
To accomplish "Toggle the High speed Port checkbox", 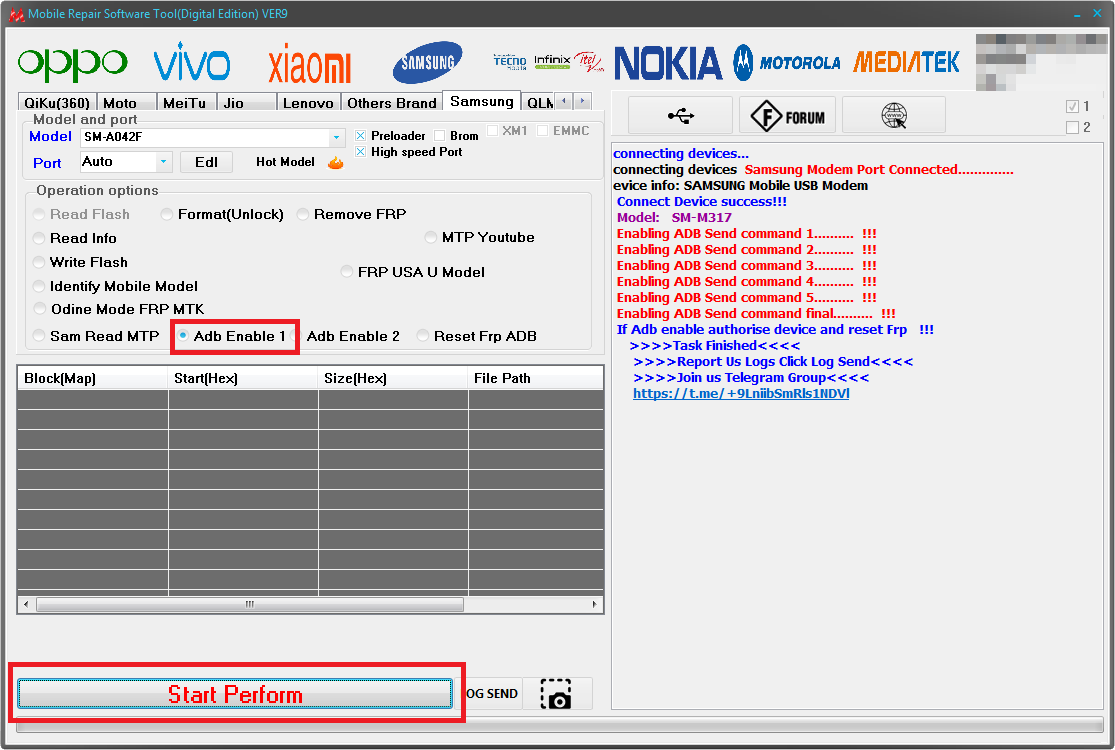I will click(x=361, y=152).
